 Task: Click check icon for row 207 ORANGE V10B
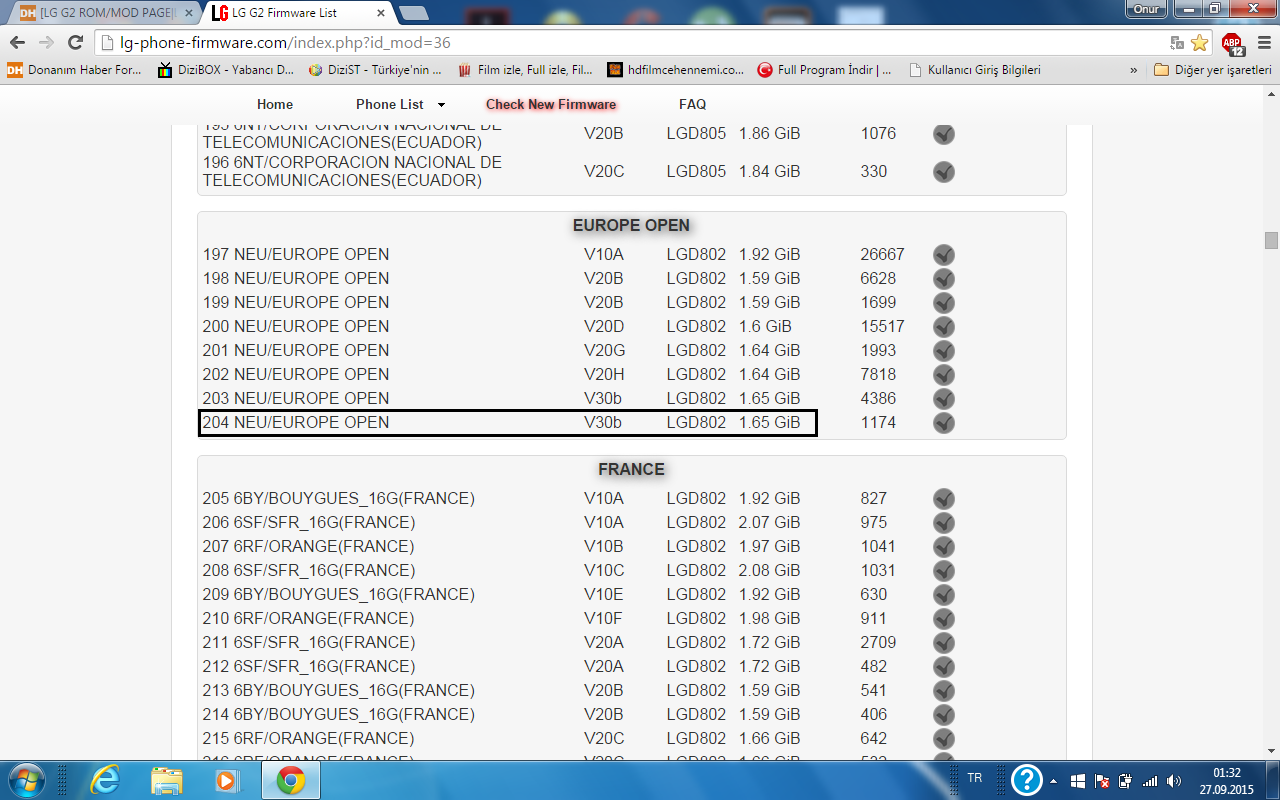pos(943,547)
